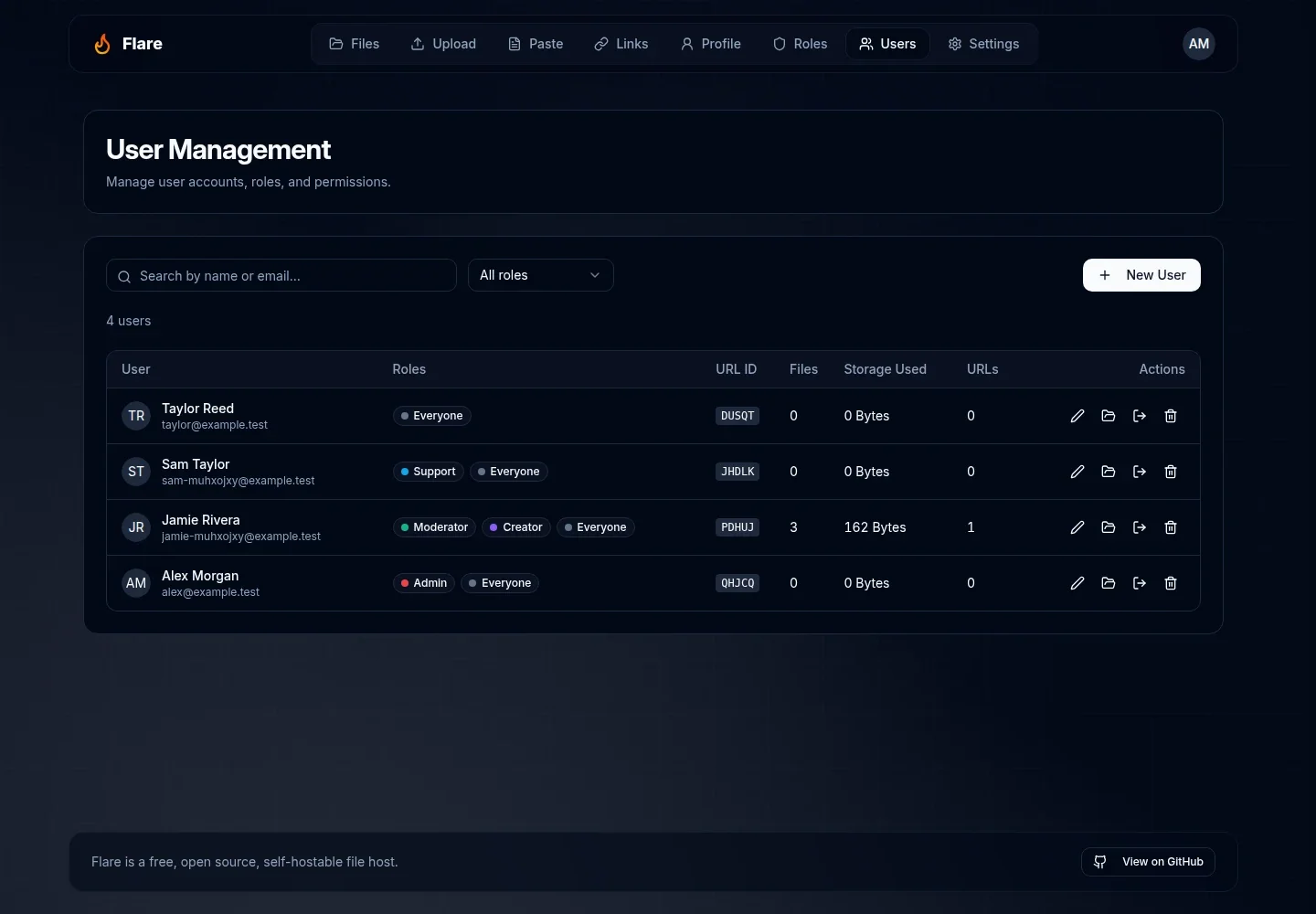Click the New User button
This screenshot has width=1316, height=914.
(x=1141, y=275)
